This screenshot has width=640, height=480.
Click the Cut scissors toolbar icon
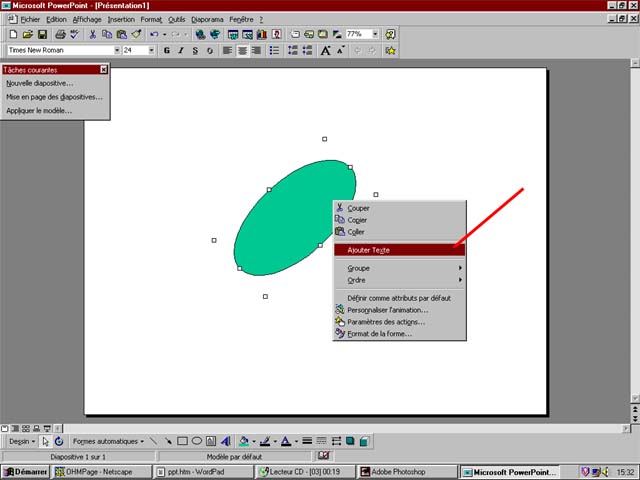point(93,34)
